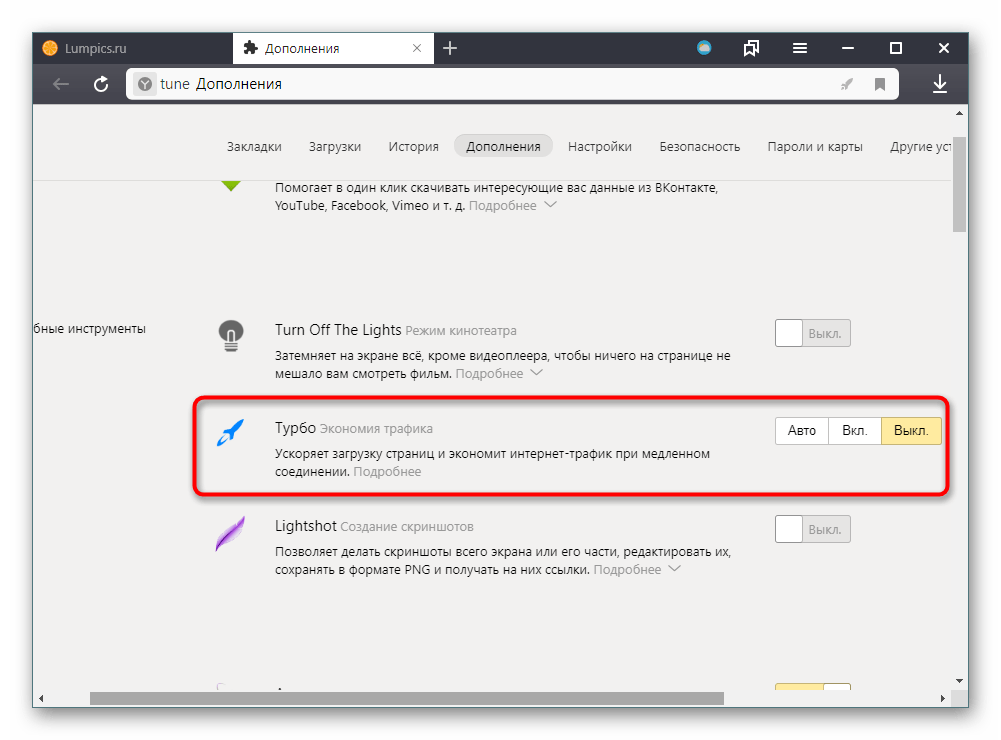Set Турбо mode to Выкл.

[911, 431]
